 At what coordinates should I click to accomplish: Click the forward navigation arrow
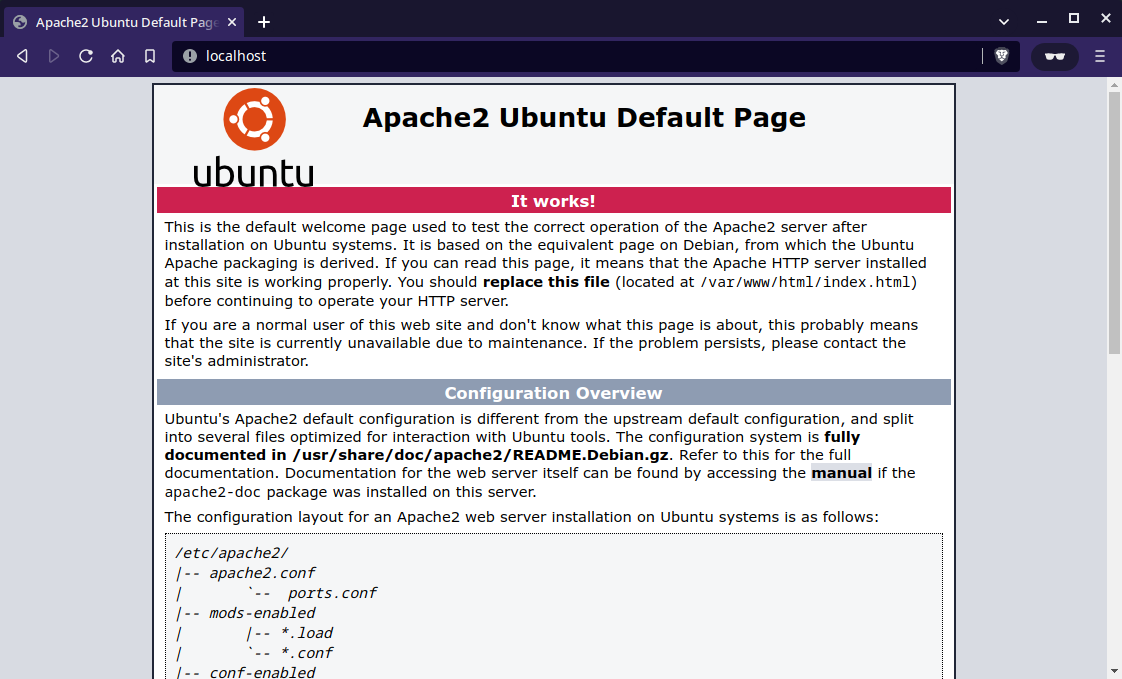pos(53,56)
